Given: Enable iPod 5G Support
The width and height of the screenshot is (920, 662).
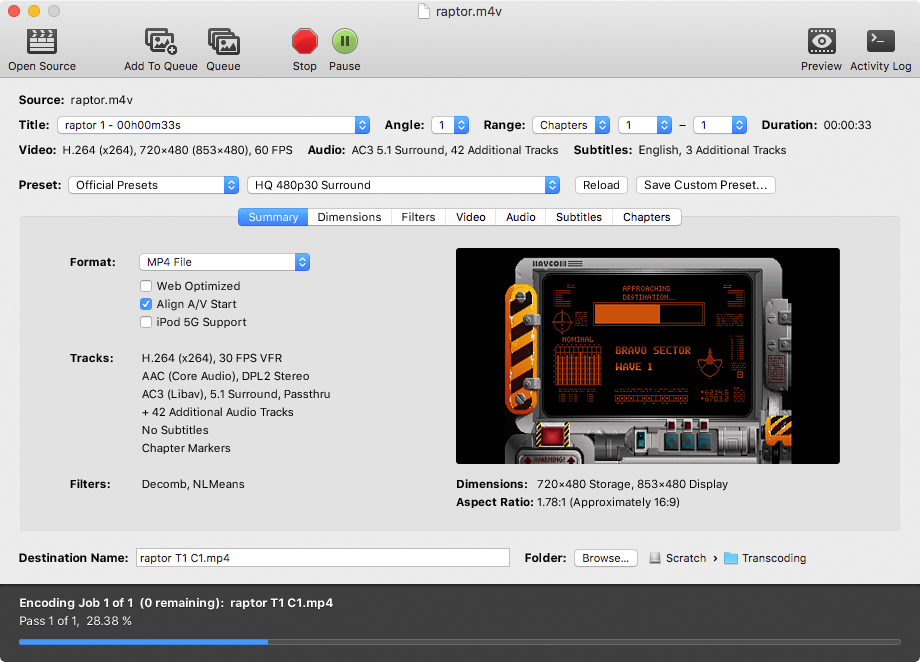Looking at the screenshot, I should [146, 322].
